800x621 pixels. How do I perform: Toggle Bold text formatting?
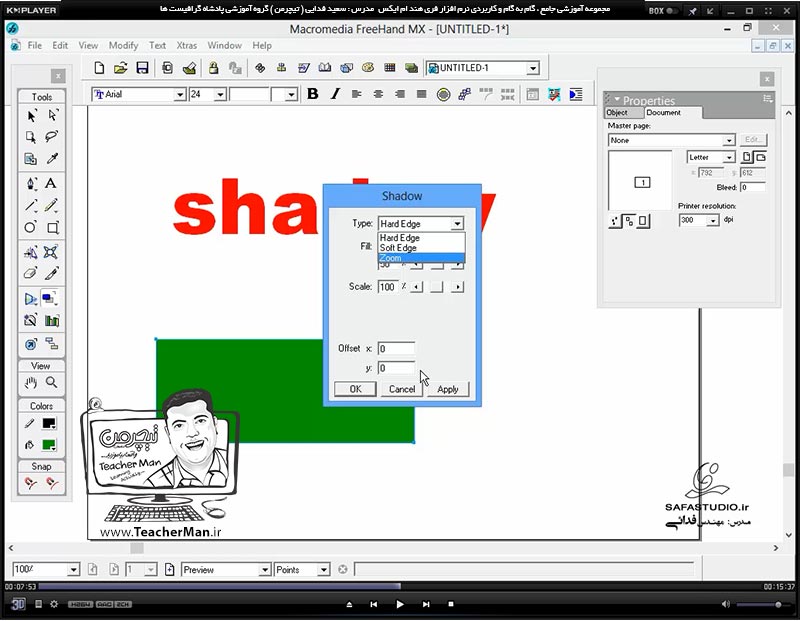click(x=313, y=94)
